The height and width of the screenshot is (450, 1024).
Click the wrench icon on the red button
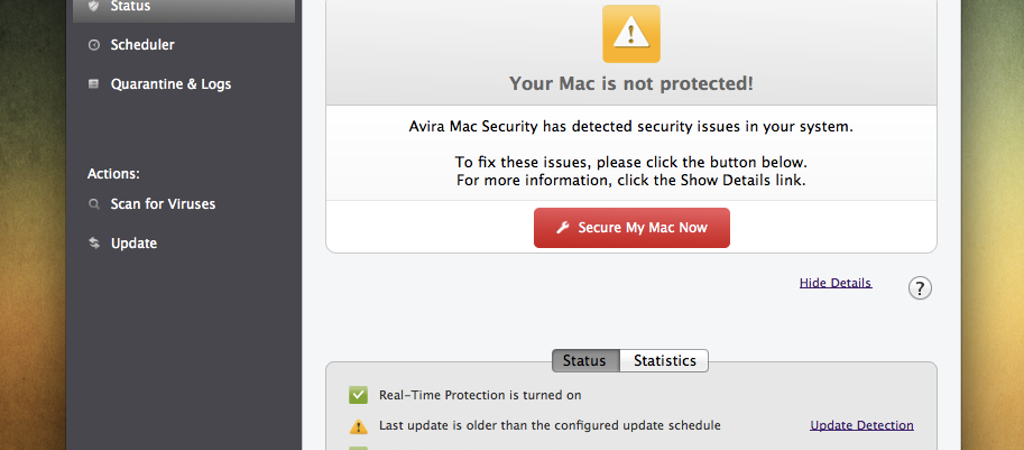click(x=562, y=228)
